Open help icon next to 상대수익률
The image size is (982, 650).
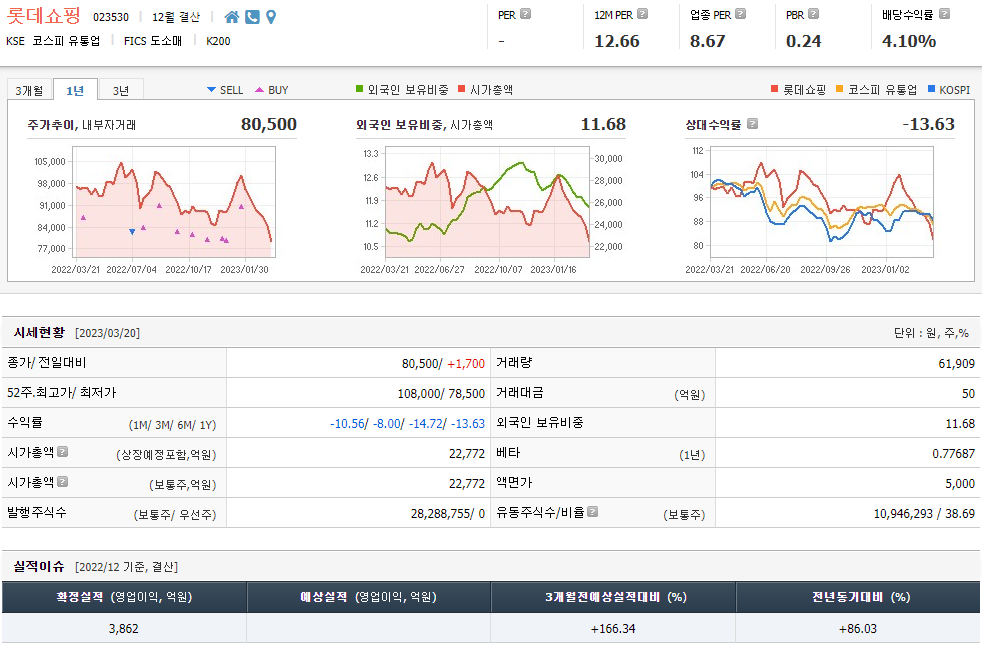coord(753,123)
